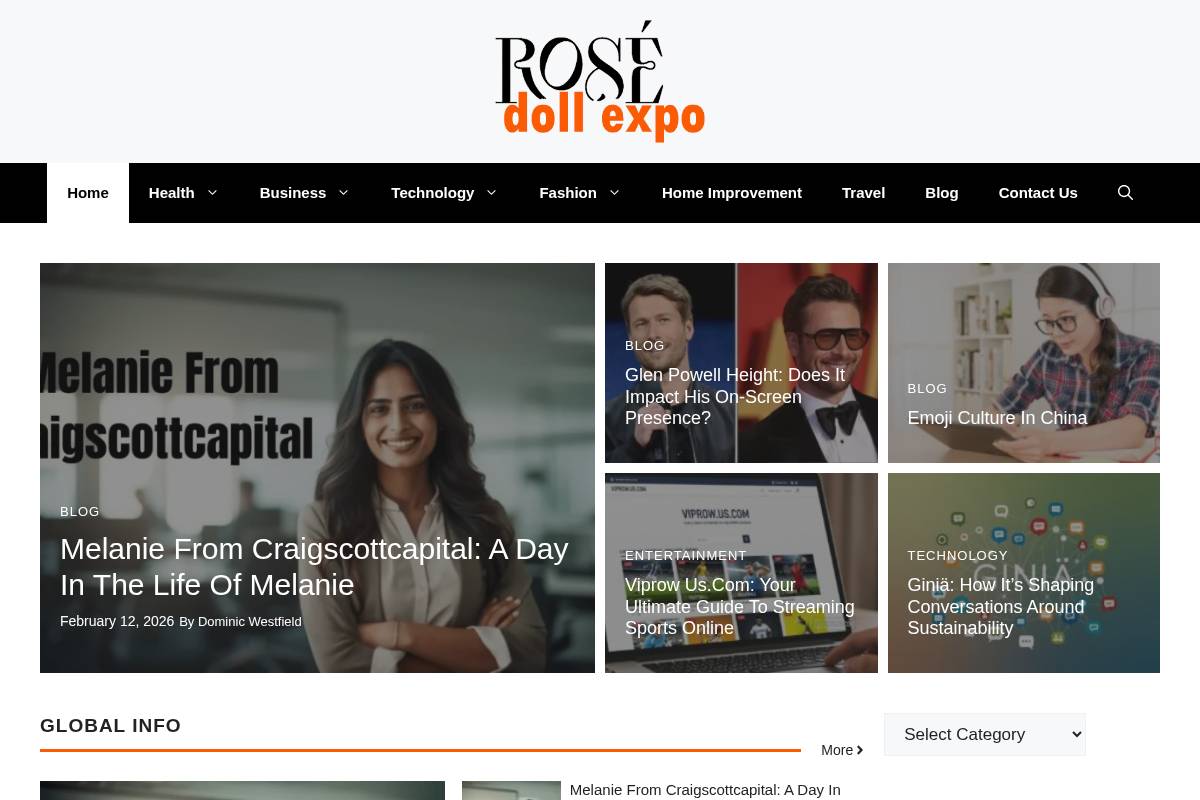Expand the Technology menu chevron
Viewport: 1200px width, 800px height.
pos(490,192)
